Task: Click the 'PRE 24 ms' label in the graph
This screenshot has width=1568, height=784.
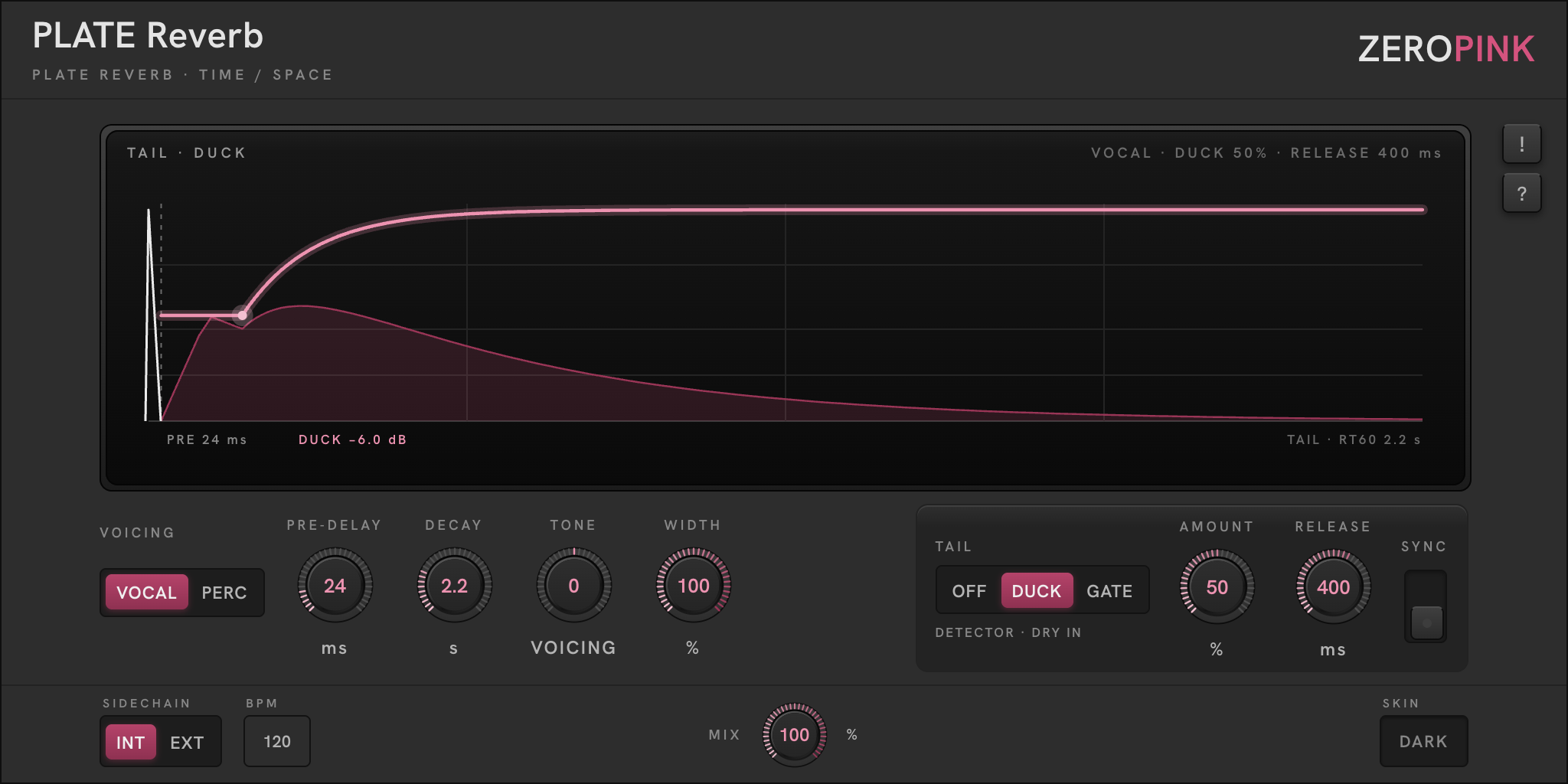Action: 207,439
